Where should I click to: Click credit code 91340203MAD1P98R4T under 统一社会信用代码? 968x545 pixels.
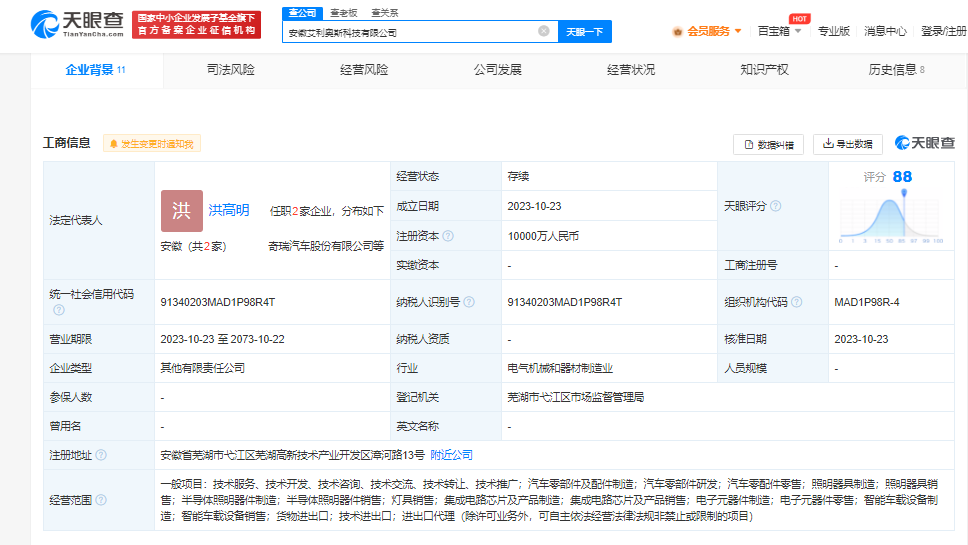[218, 302]
